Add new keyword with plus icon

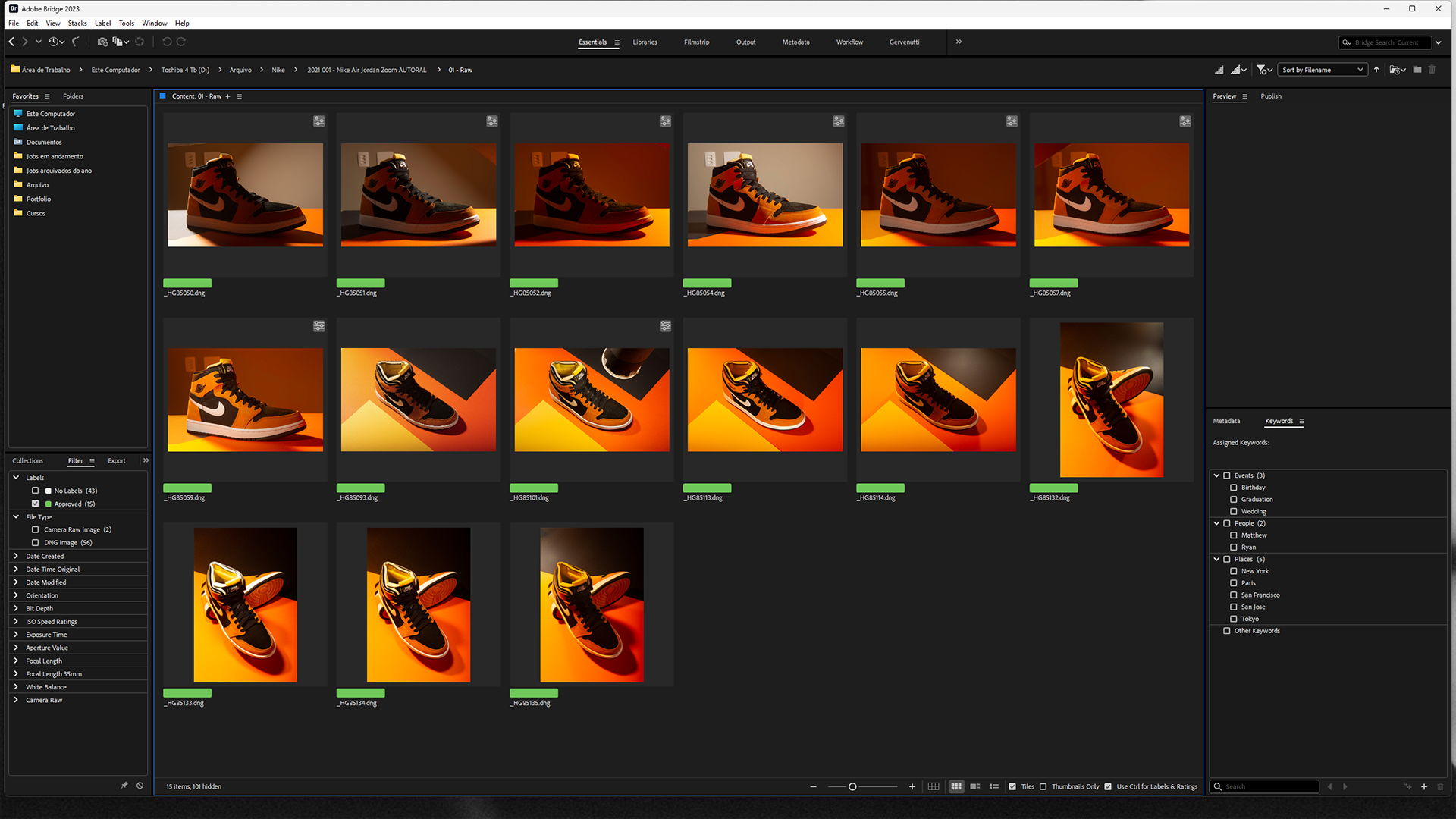point(1424,786)
